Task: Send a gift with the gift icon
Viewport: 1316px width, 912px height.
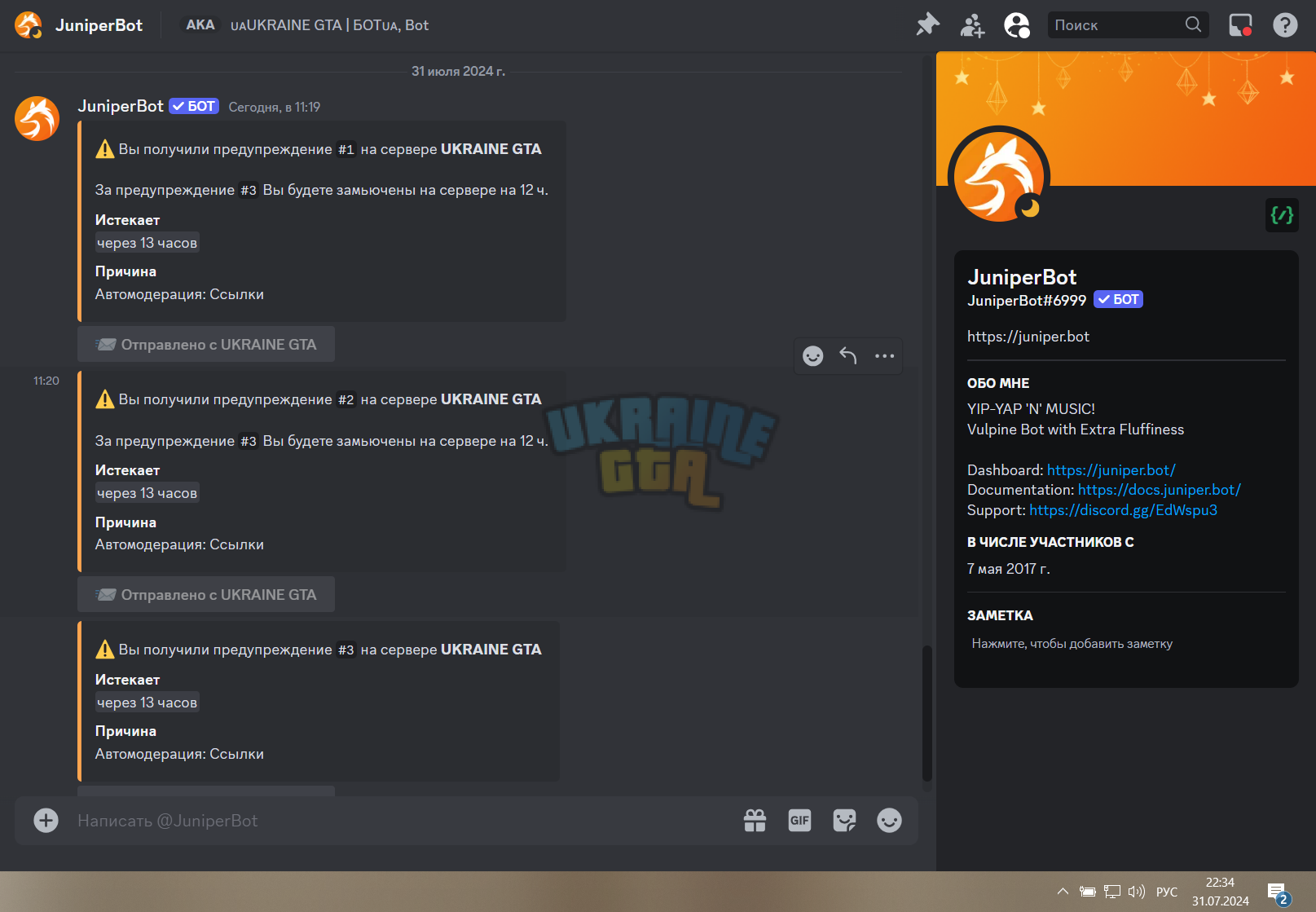Action: pyautogui.click(x=755, y=820)
